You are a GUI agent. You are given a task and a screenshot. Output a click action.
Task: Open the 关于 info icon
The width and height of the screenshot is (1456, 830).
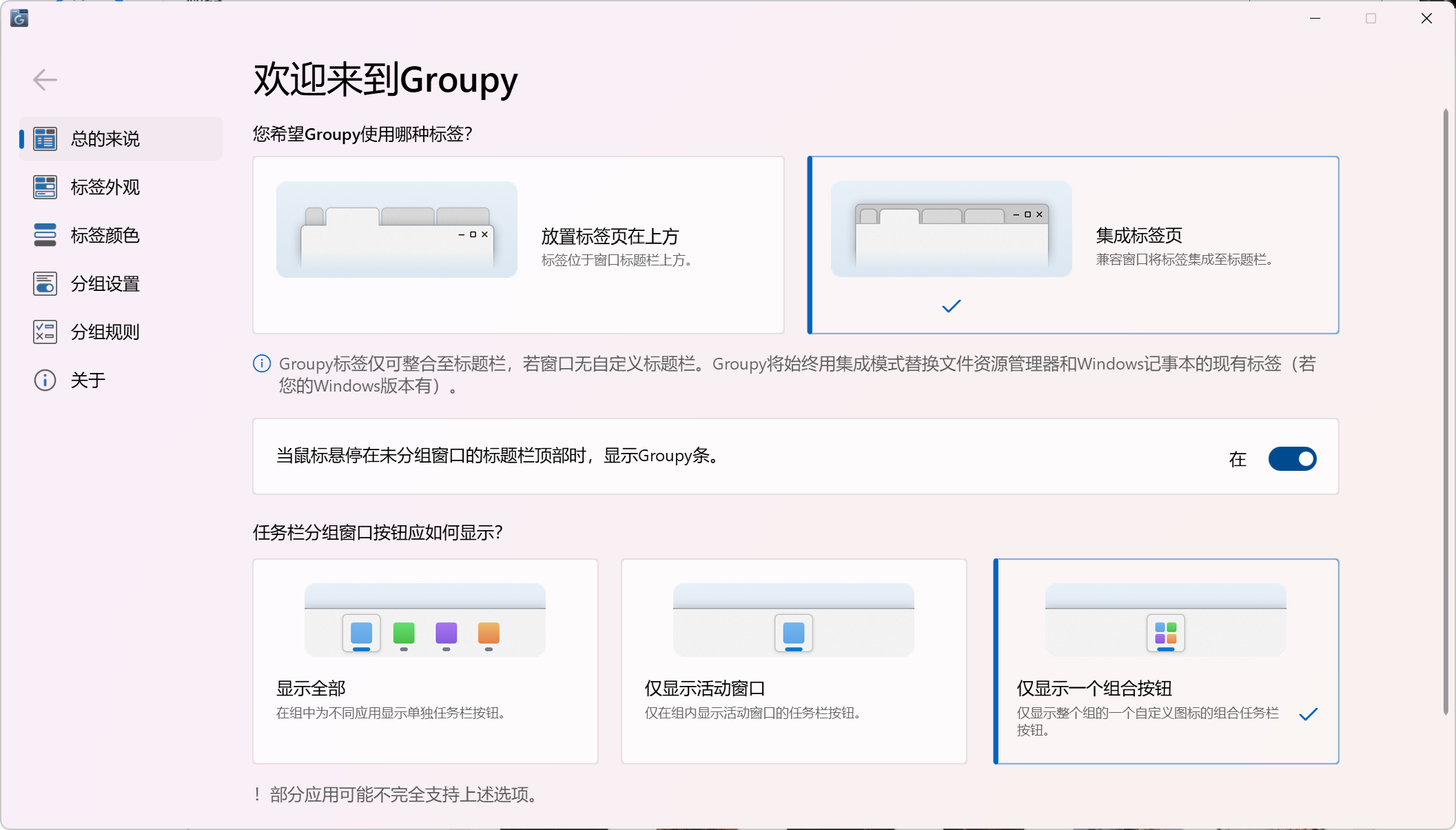(x=45, y=380)
